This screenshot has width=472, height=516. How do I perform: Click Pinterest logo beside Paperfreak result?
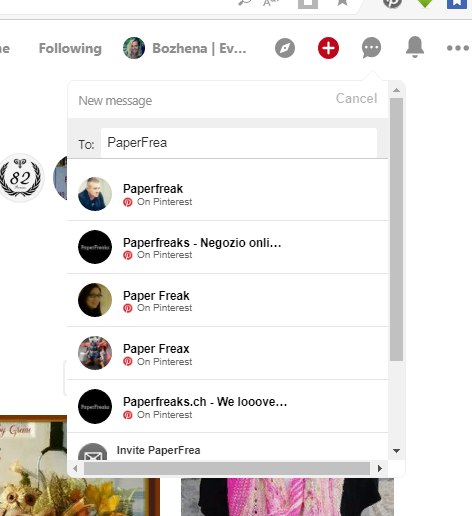[x=128, y=202]
